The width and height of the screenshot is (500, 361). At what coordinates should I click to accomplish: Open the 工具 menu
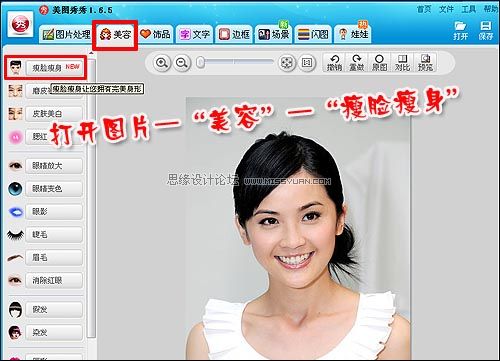click(x=468, y=9)
